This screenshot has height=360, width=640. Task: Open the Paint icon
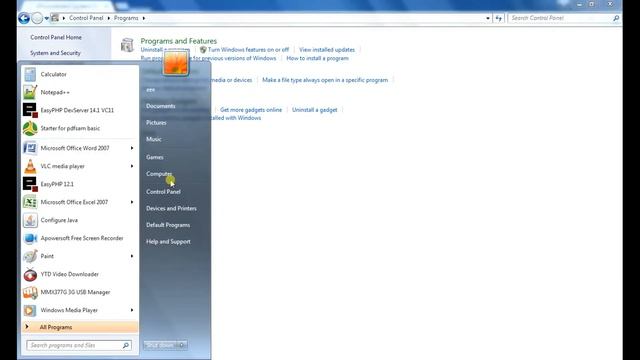[x=30, y=256]
